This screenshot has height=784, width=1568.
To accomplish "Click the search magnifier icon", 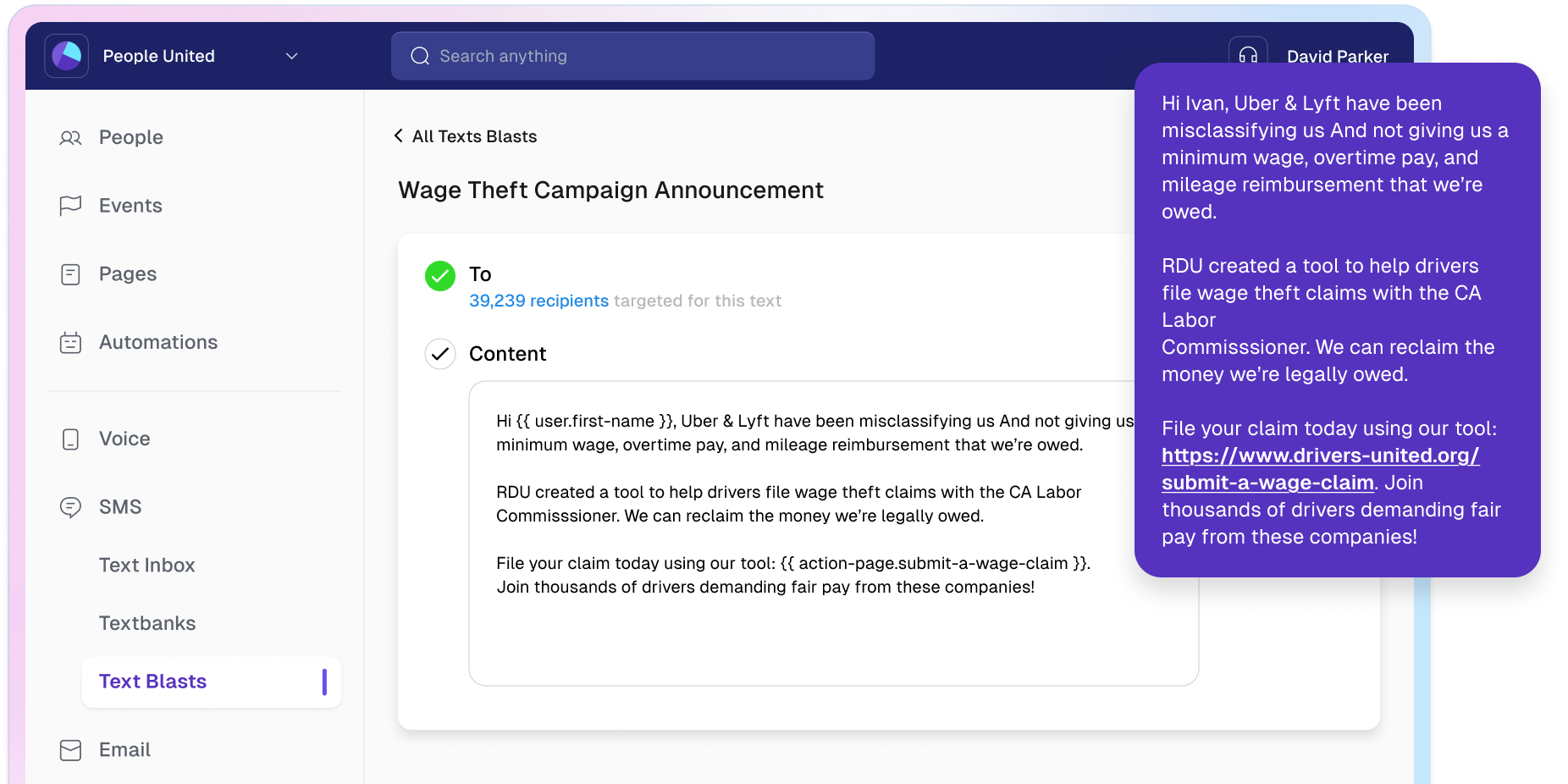I will [x=420, y=56].
